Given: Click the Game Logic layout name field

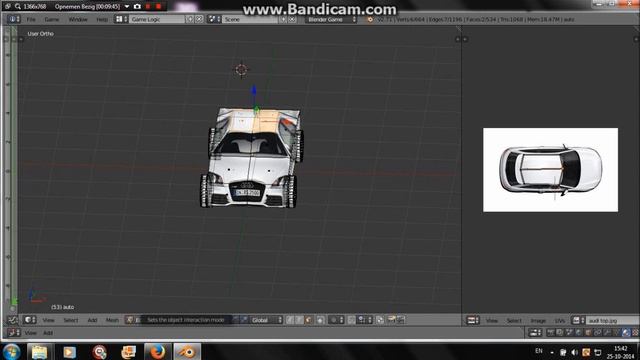Looking at the screenshot, I should click(x=157, y=19).
